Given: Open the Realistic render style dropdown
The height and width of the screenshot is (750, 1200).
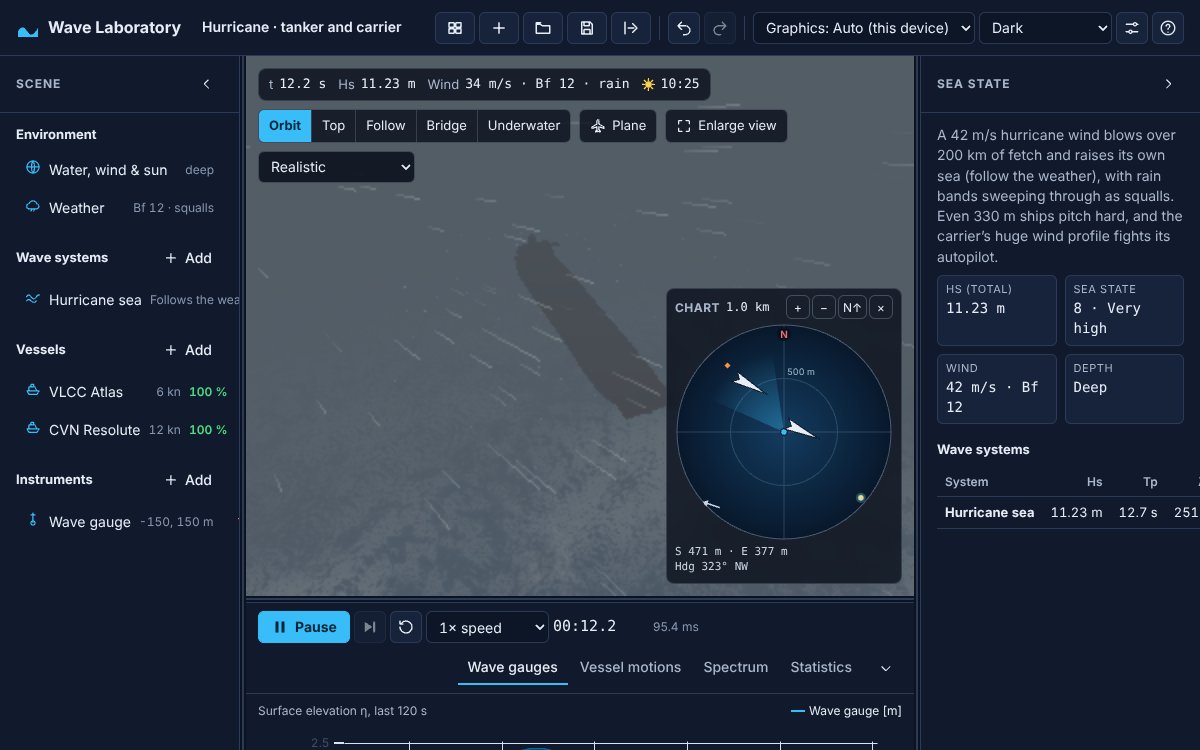Looking at the screenshot, I should click(336, 167).
